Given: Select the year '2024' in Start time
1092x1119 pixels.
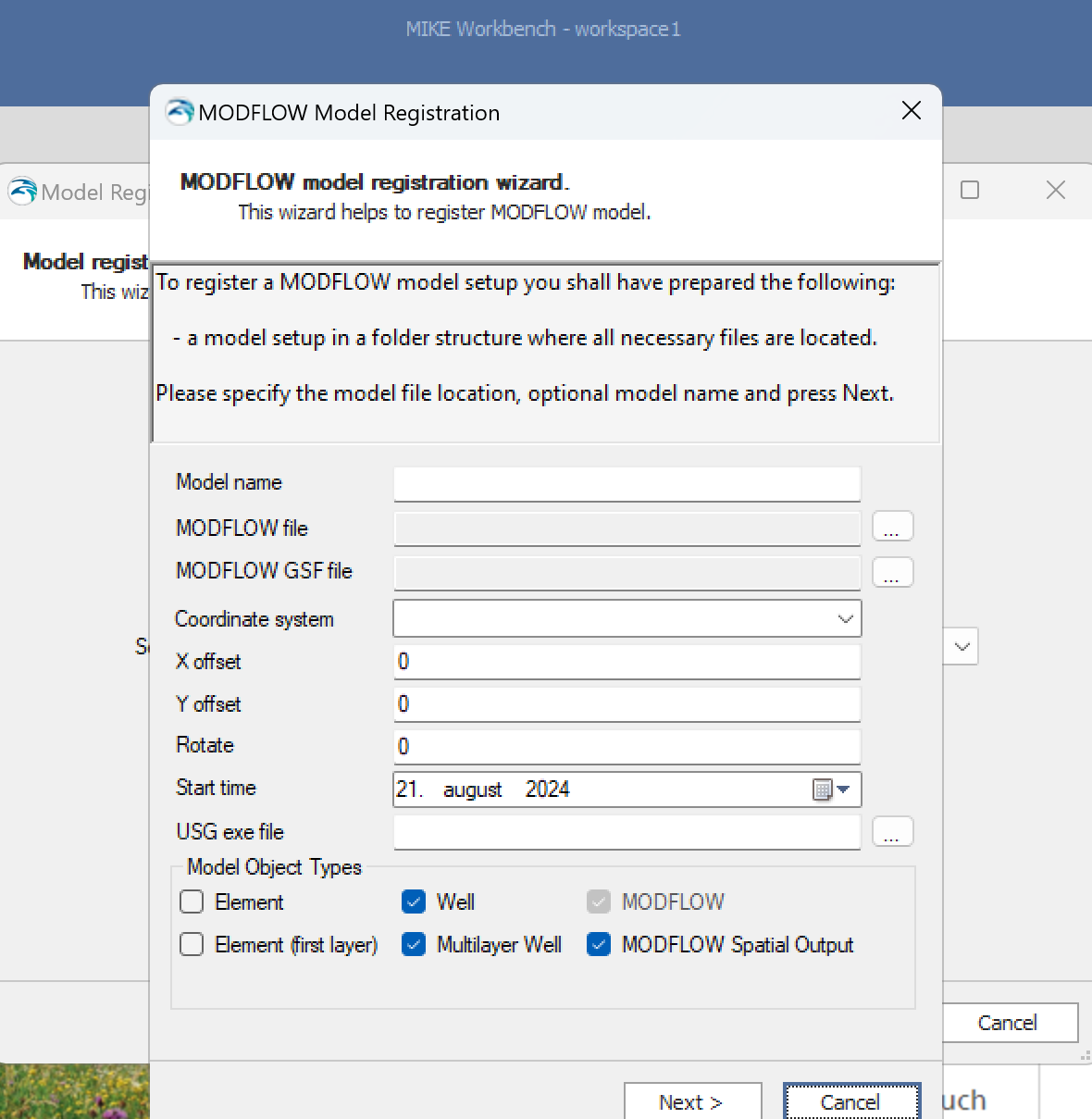Looking at the screenshot, I should coord(547,790).
